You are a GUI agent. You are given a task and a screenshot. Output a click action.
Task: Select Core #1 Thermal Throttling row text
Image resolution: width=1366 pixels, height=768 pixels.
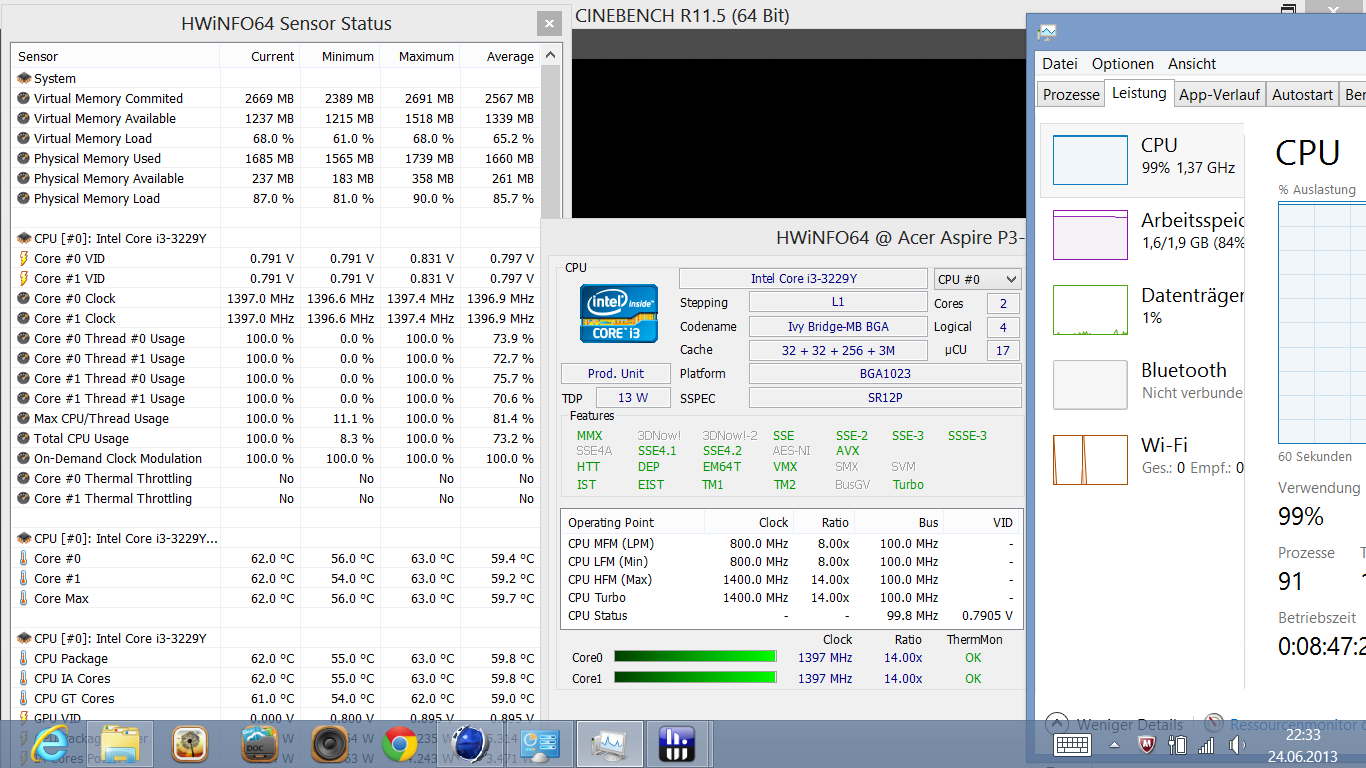point(113,498)
